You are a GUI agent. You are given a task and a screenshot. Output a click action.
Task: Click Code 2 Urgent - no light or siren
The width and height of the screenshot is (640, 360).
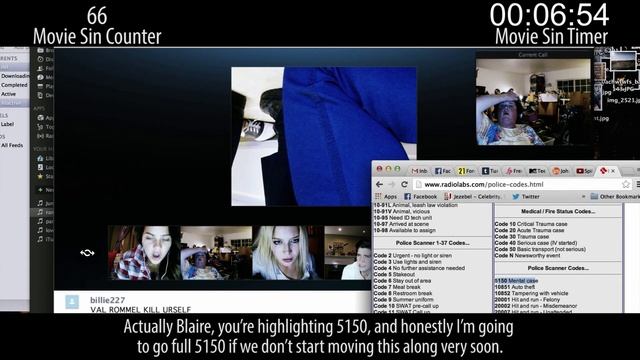[412, 256]
